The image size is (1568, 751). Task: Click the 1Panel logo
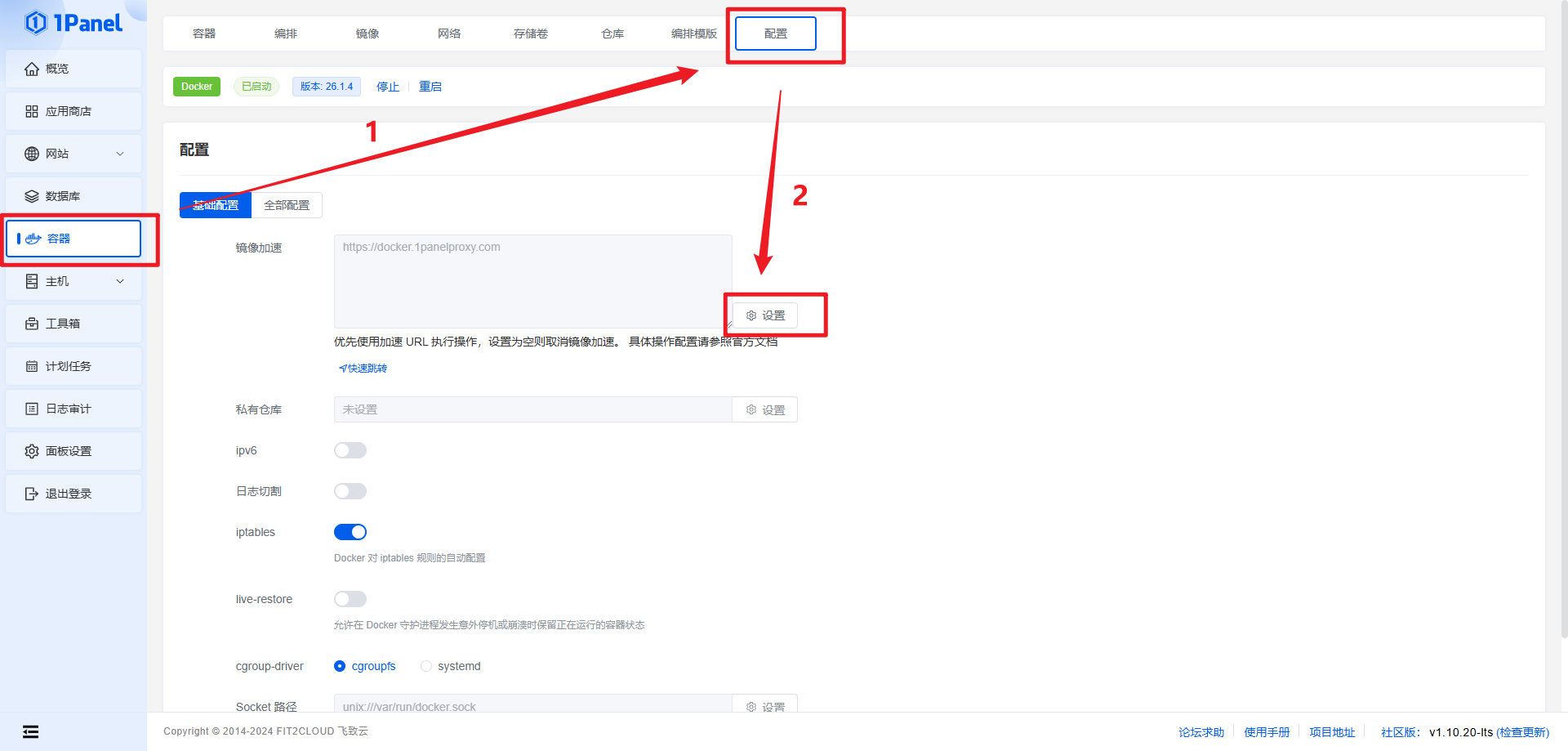coord(73,23)
